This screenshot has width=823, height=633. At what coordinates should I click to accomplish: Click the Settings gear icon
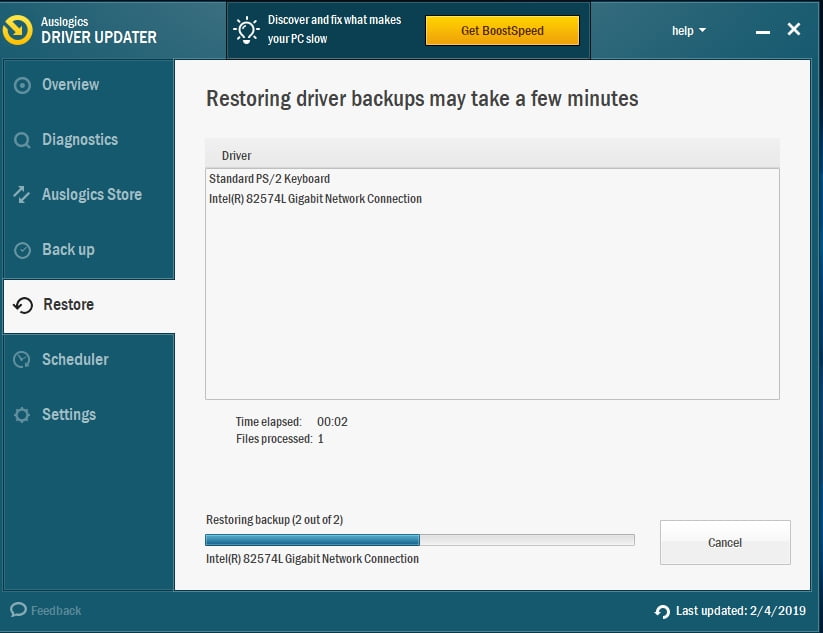[x=22, y=415]
